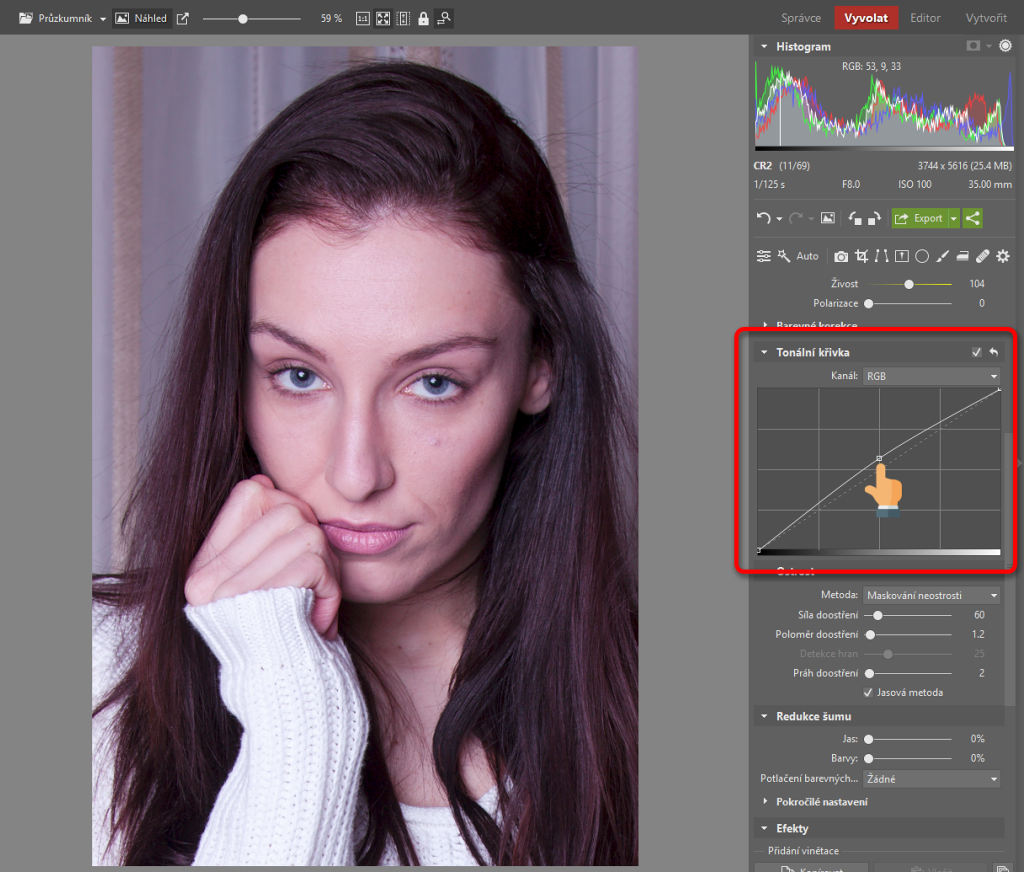Click the Průzkumník button label

pos(65,18)
